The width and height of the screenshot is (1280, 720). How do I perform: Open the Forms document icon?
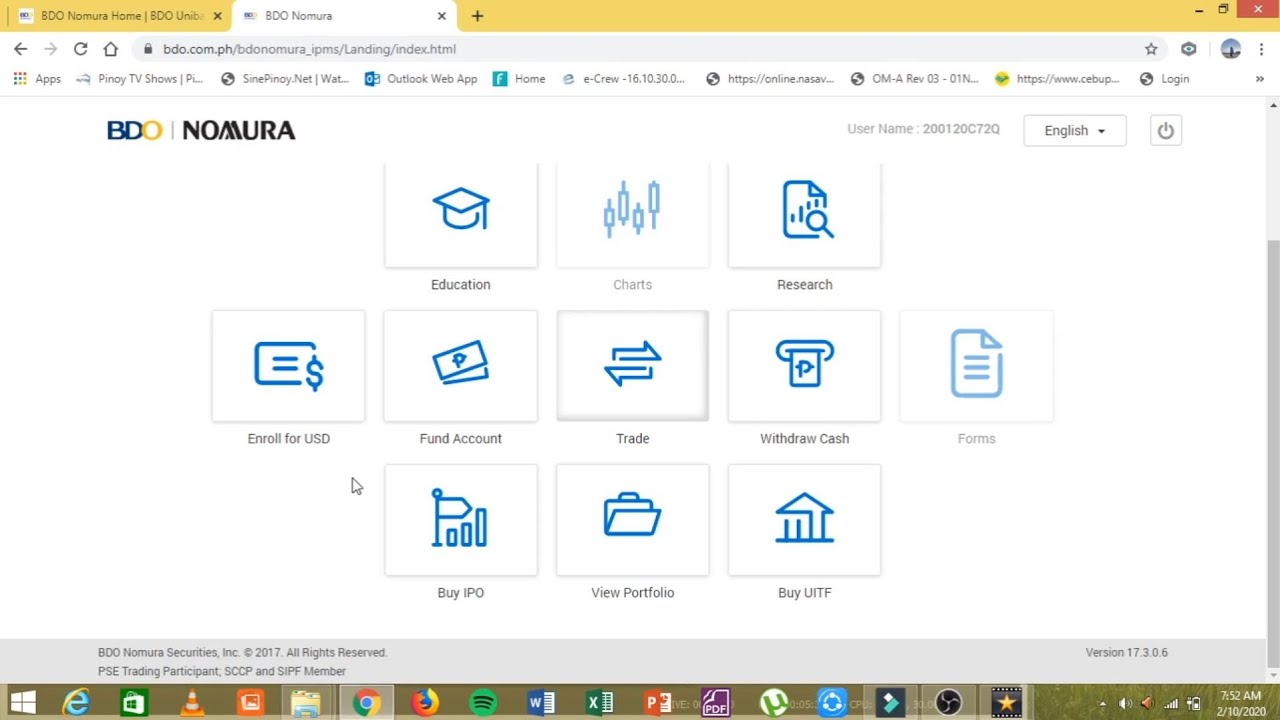pyautogui.click(x=977, y=363)
